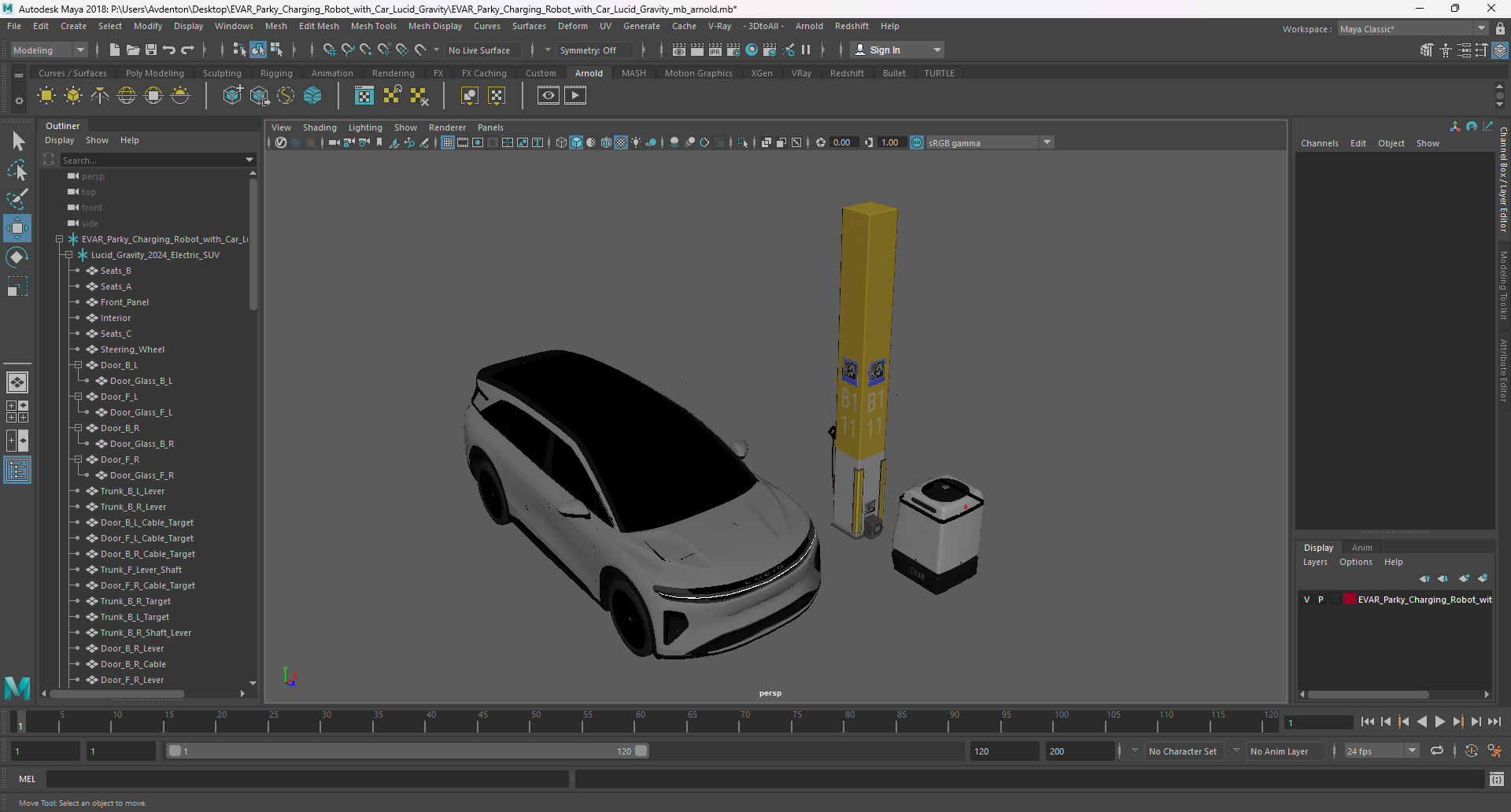1511x812 pixels.
Task: Go to end of playback range
Action: 1494,722
